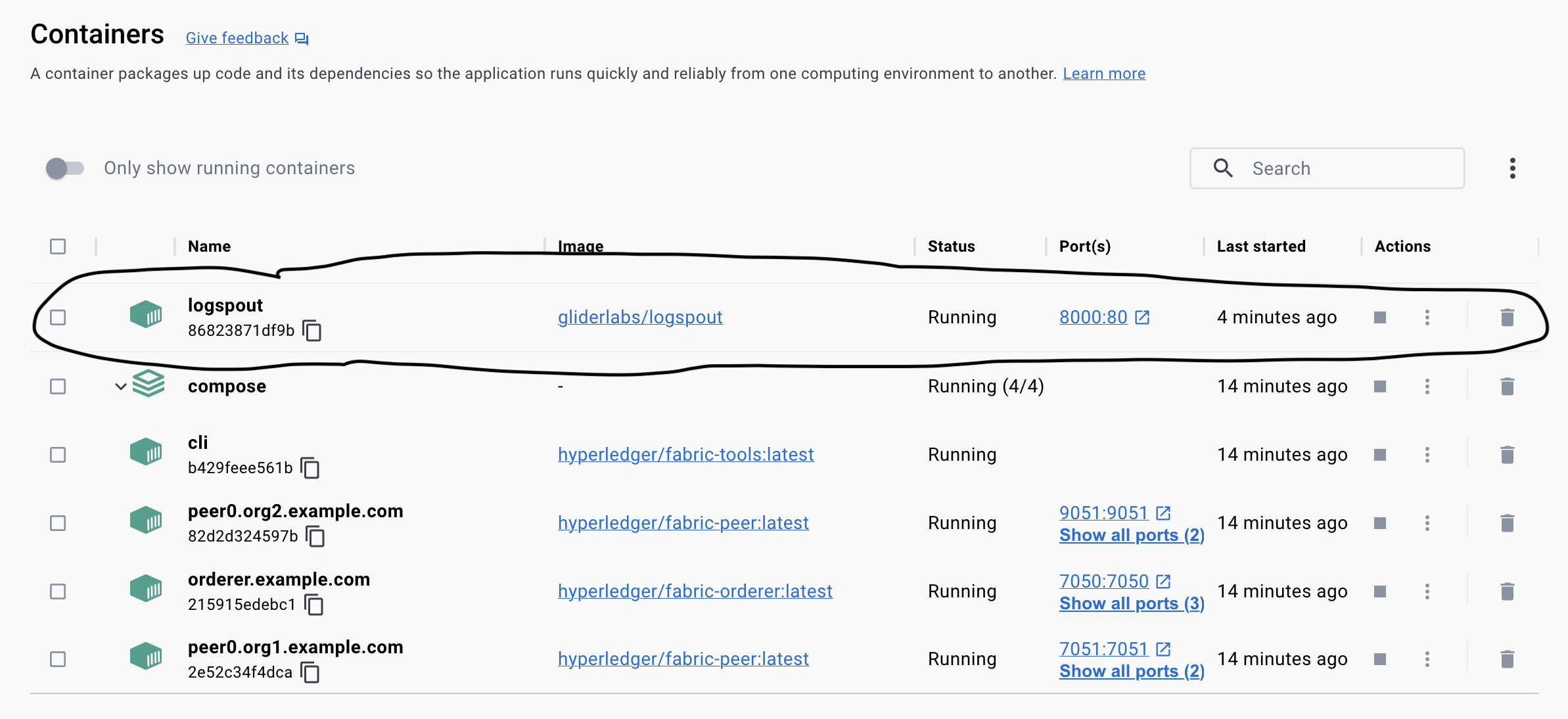Tick the compose row checkbox
Screen dimensions: 1568x719
point(58,386)
